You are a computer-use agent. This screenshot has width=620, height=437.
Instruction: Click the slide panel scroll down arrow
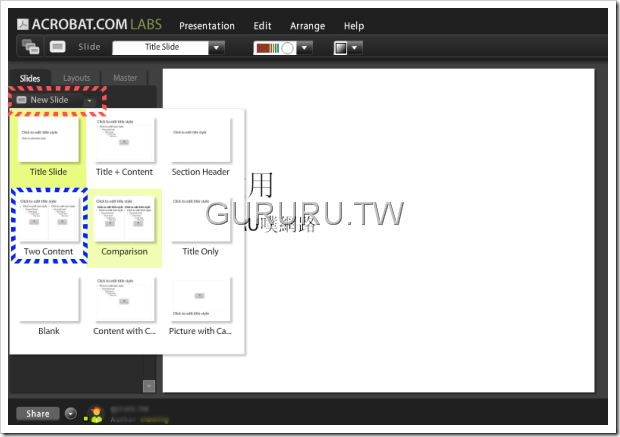tap(149, 386)
